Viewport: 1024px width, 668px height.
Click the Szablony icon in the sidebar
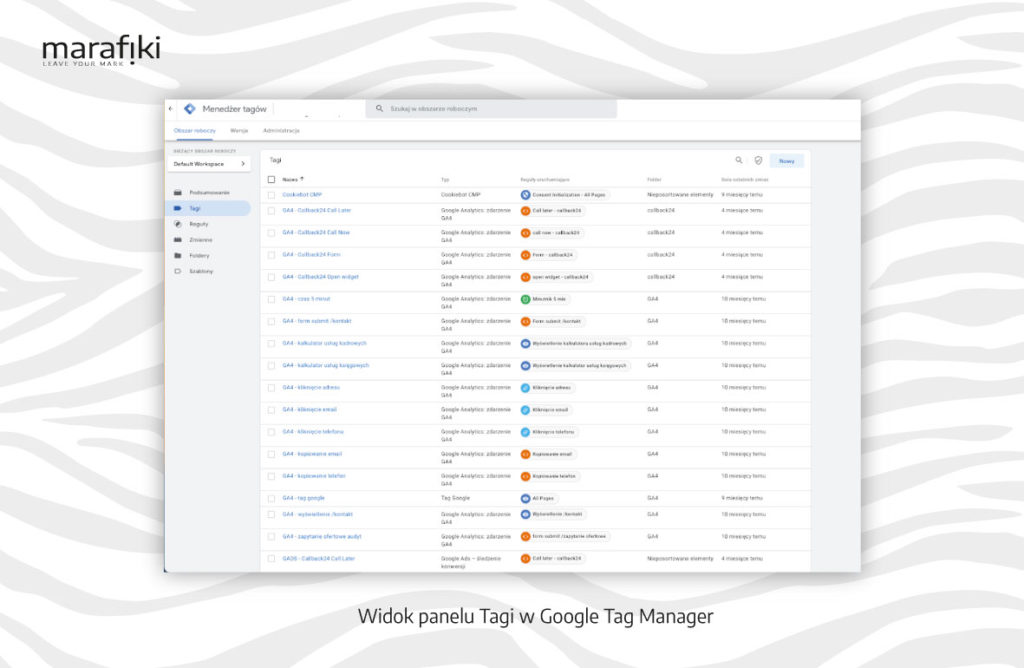[178, 271]
